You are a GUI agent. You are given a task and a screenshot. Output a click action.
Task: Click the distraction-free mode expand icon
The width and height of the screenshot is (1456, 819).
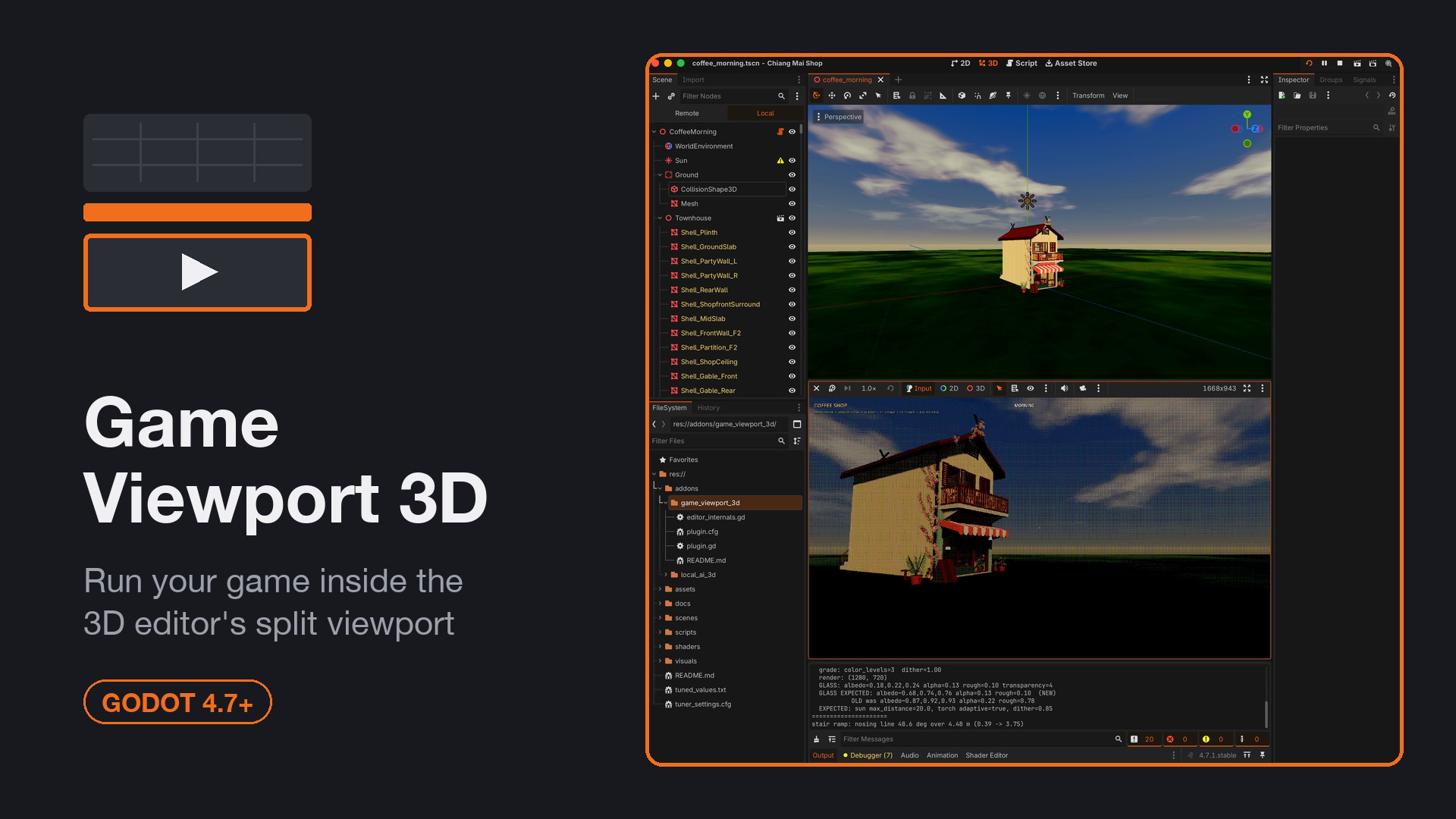1264,80
